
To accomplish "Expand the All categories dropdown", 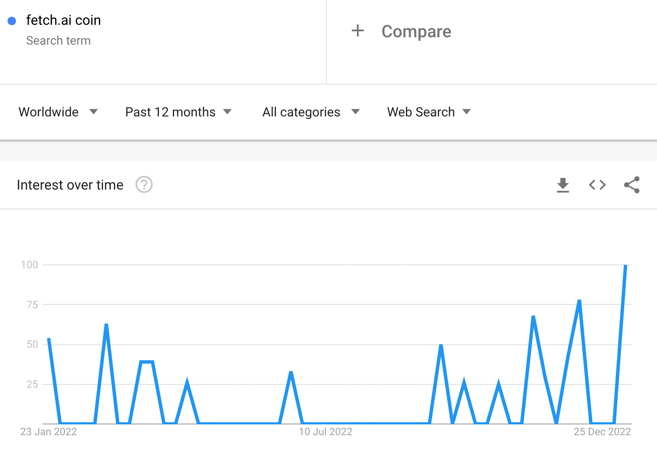I will pyautogui.click(x=311, y=112).
